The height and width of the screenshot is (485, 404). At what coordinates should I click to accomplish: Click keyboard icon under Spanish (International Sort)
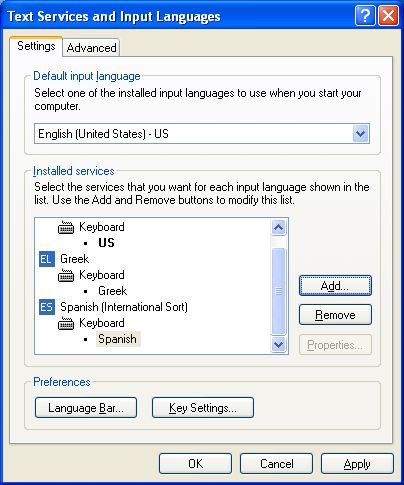tap(66, 323)
